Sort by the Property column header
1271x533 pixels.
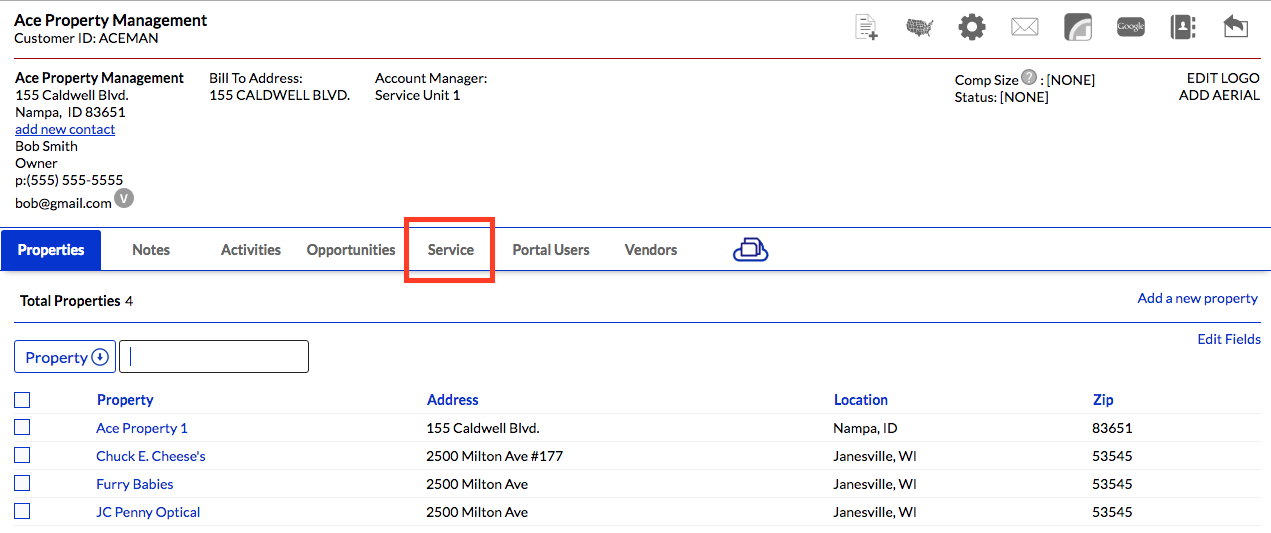click(125, 400)
